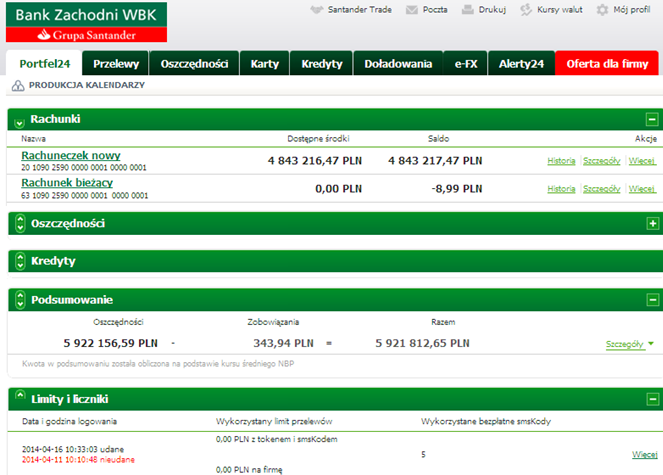The width and height of the screenshot is (663, 475).
Task: Click account number 20 1090 2590 0000 0001 0000 0001
Action: tap(84, 167)
